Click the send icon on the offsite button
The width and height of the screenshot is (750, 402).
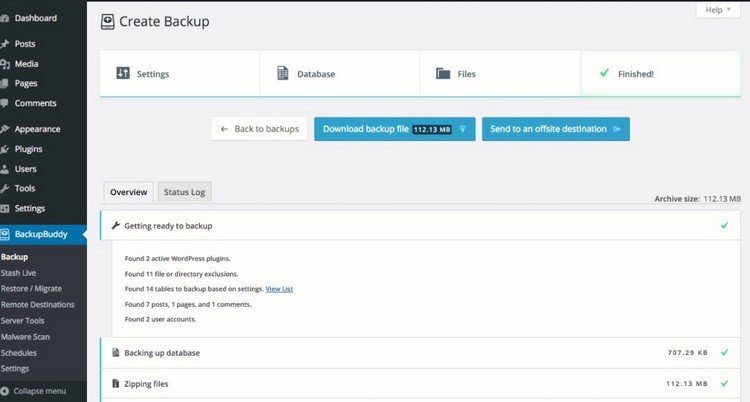pos(617,129)
